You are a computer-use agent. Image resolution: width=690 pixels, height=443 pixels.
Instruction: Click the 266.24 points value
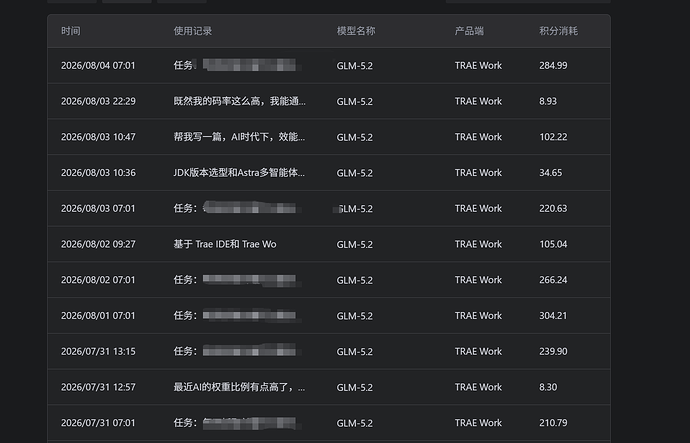click(553, 280)
